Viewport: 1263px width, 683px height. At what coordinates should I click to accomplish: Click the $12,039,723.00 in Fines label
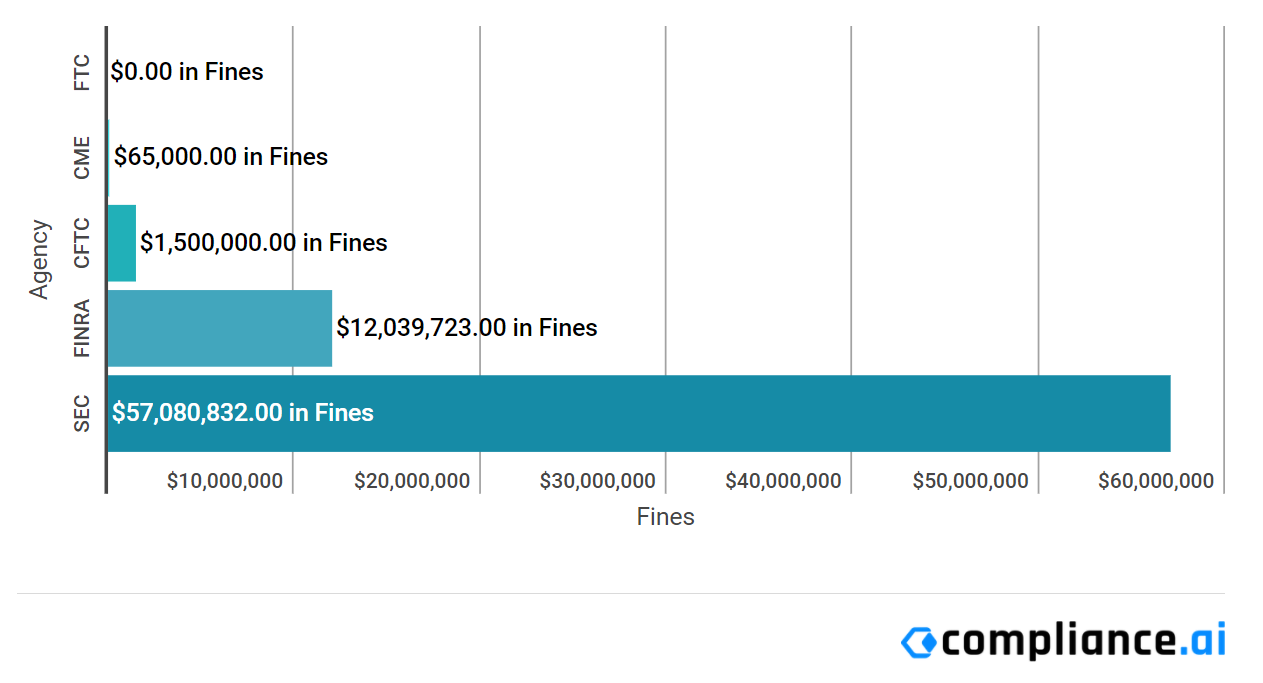point(467,328)
